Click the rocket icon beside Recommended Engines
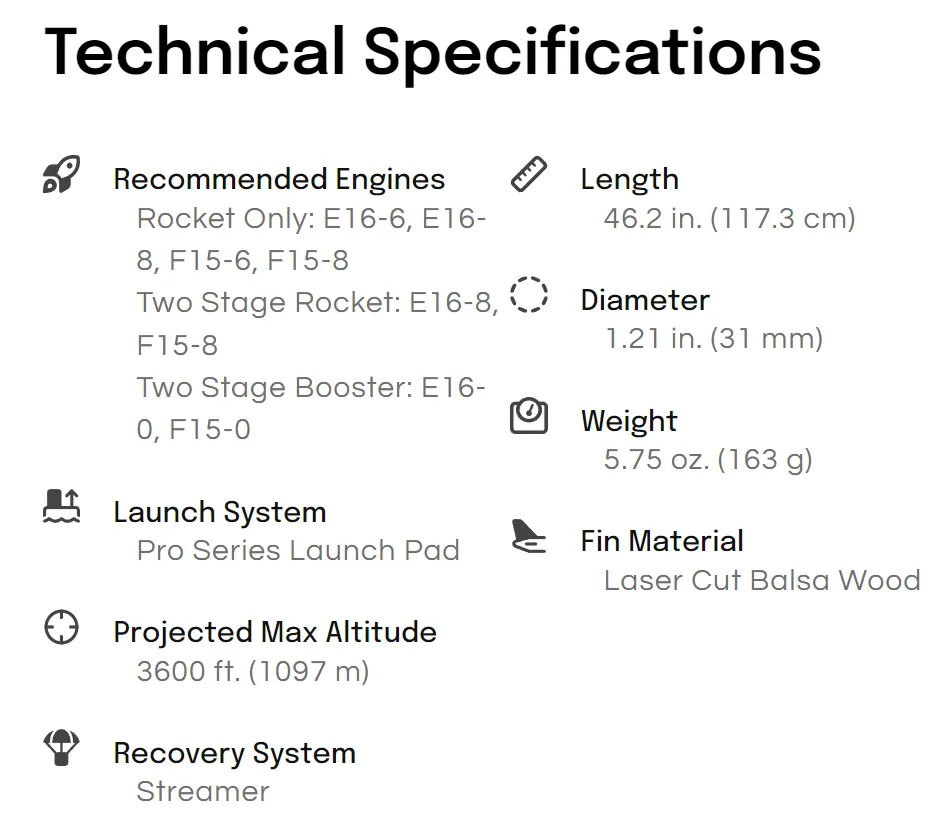 pyautogui.click(x=61, y=174)
